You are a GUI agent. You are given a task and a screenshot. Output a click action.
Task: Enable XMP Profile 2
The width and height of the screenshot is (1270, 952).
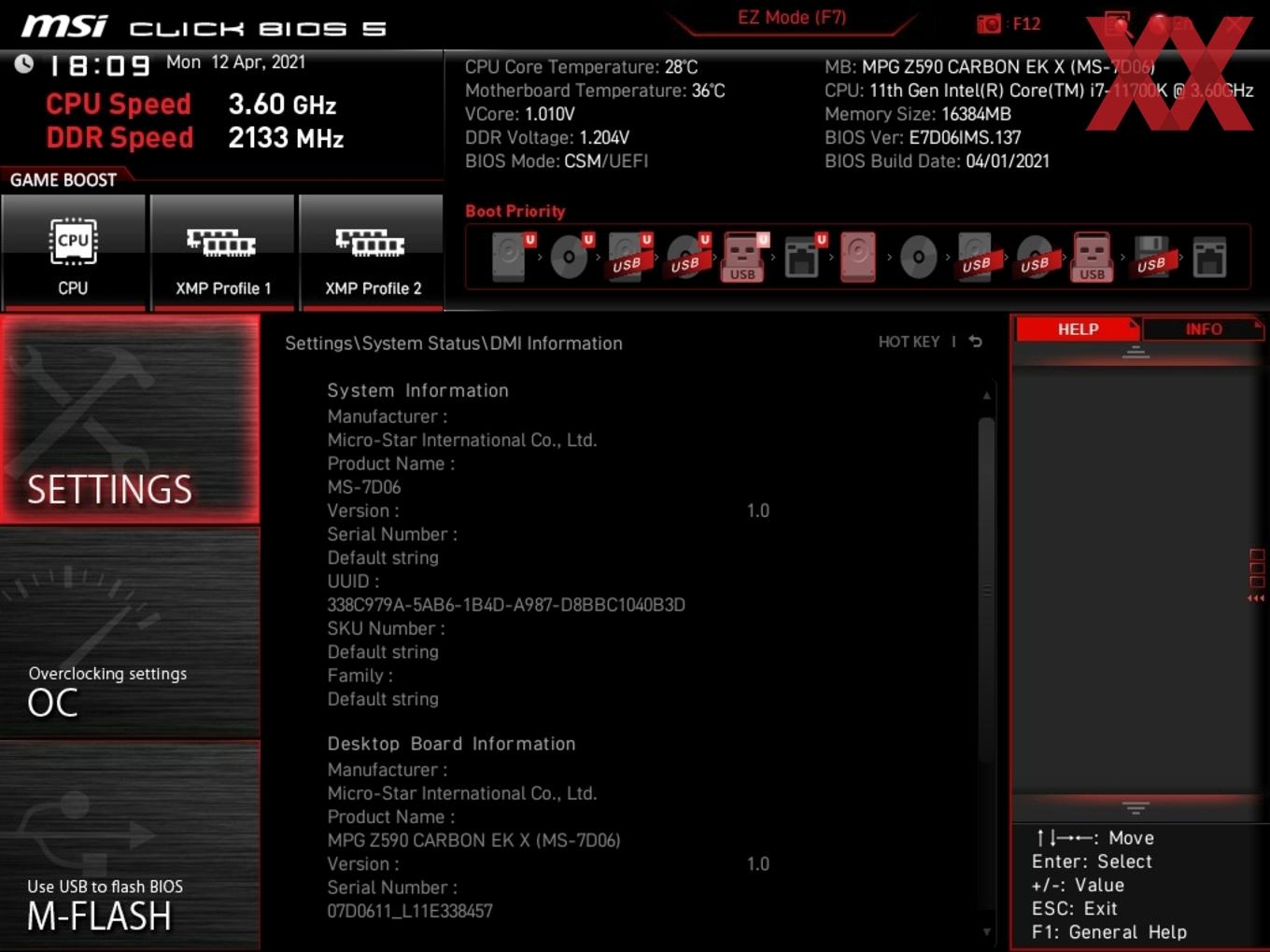click(372, 251)
